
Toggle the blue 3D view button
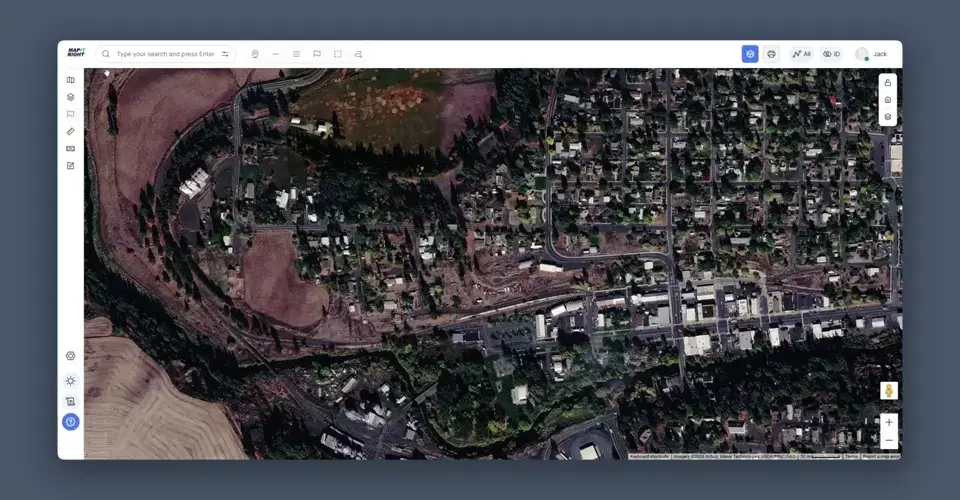(x=750, y=54)
